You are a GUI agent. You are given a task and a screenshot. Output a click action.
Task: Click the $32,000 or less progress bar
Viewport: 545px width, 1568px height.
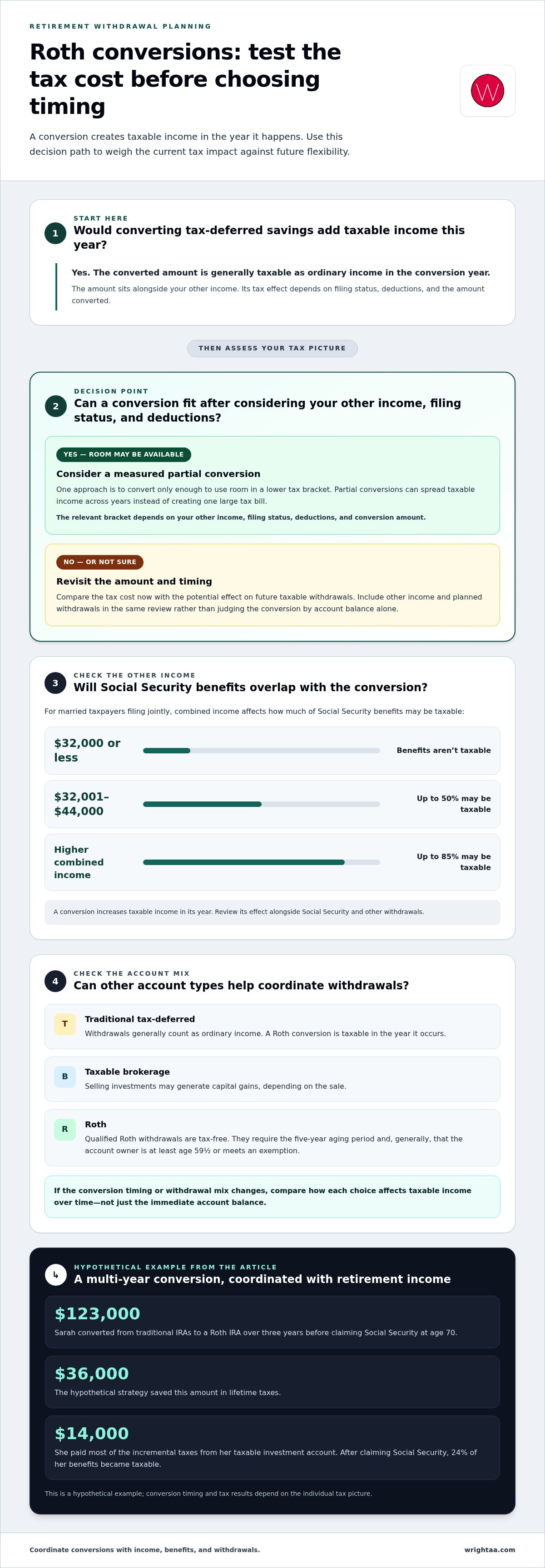[x=261, y=751]
